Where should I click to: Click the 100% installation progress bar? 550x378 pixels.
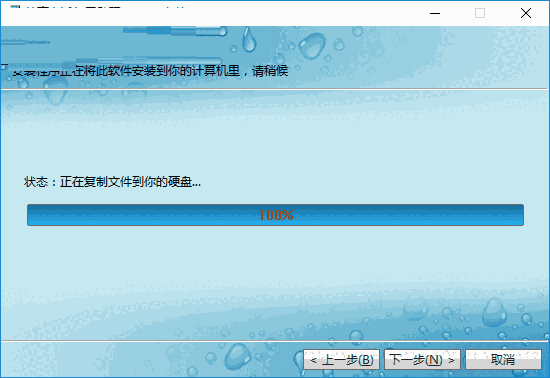275,215
